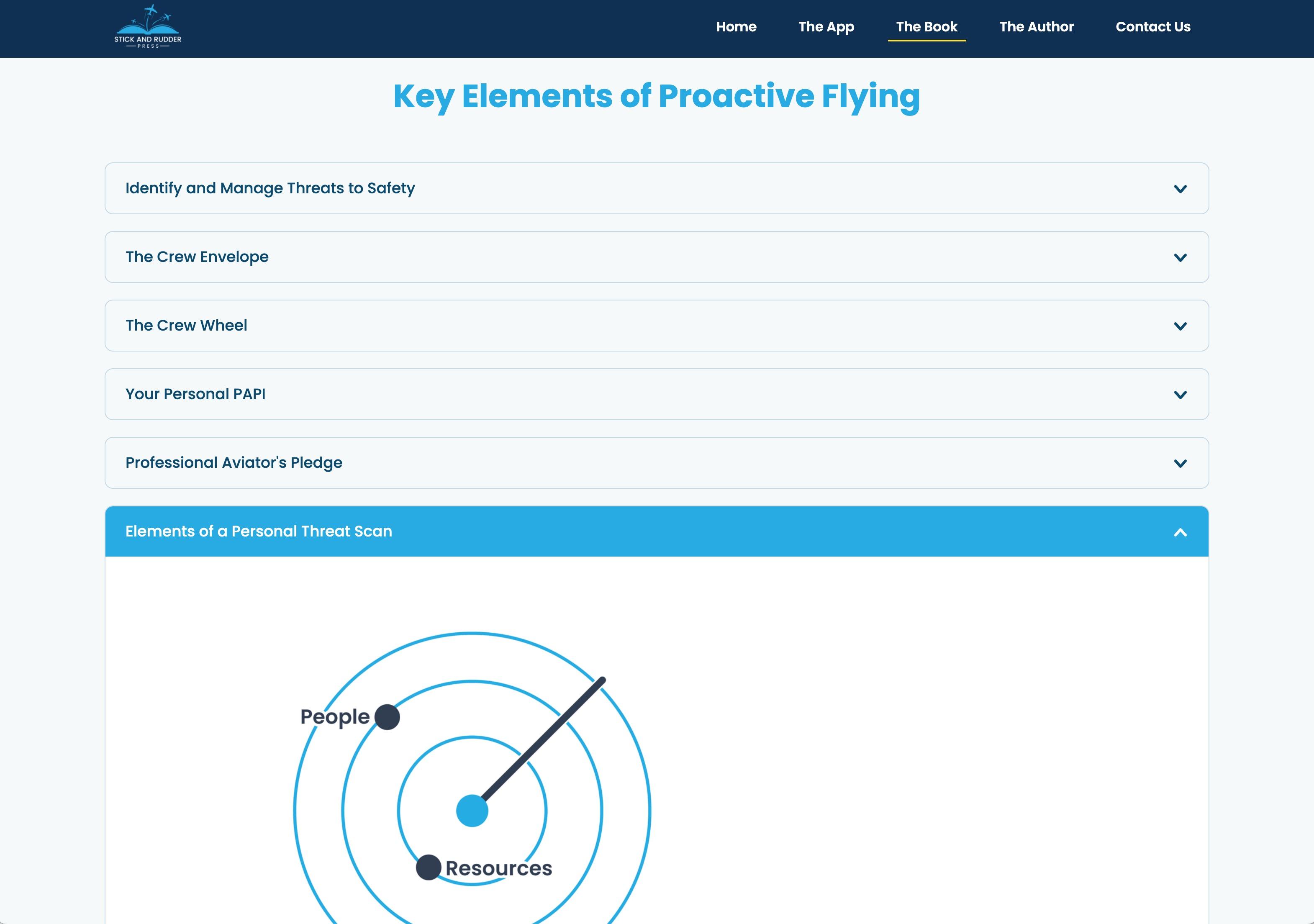Click chevron on The Crew Wheel row
The height and width of the screenshot is (924, 1314).
1180,326
